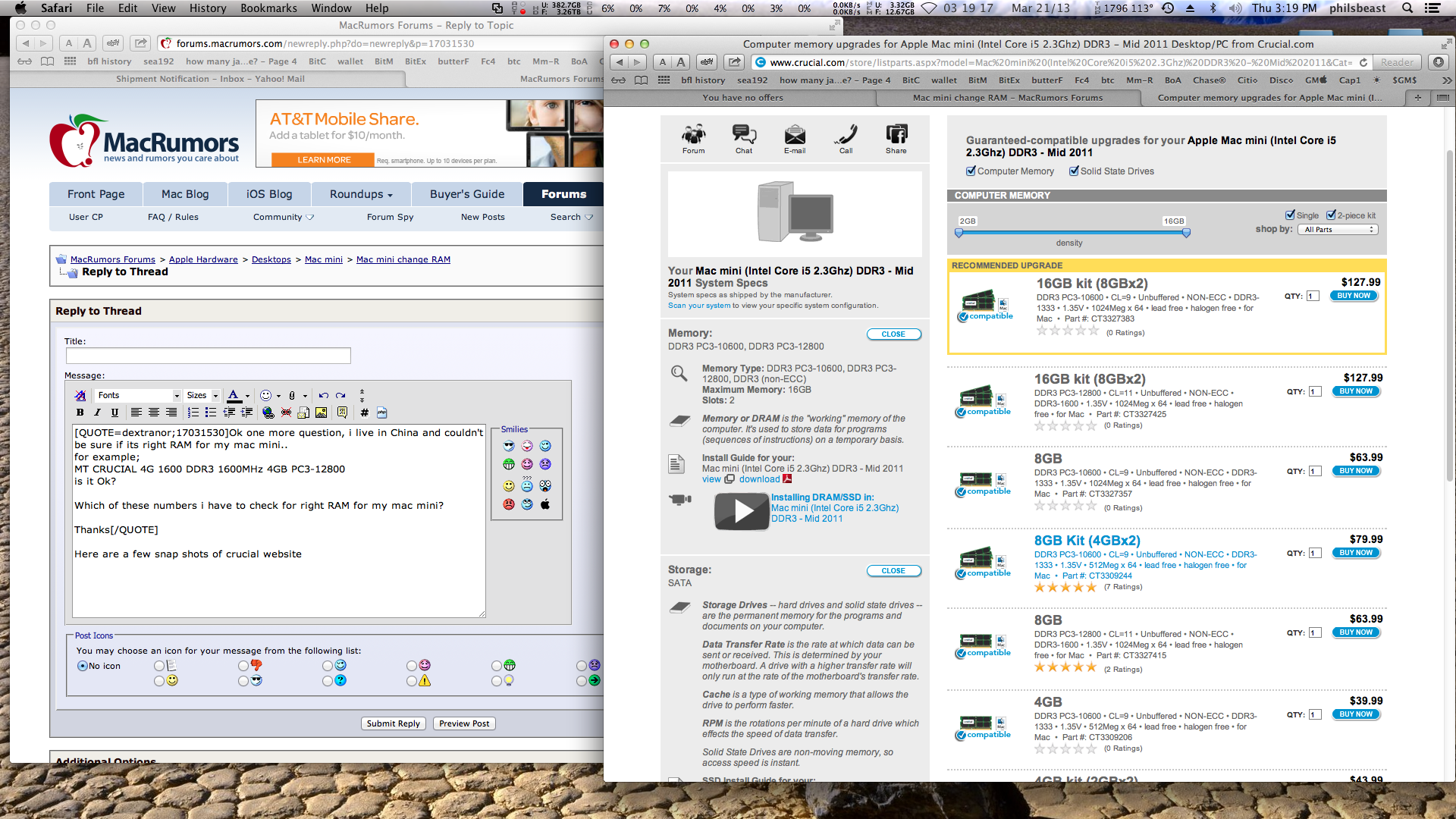Click Crucial's E-mail envelope icon
1456x819 pixels.
(x=795, y=138)
